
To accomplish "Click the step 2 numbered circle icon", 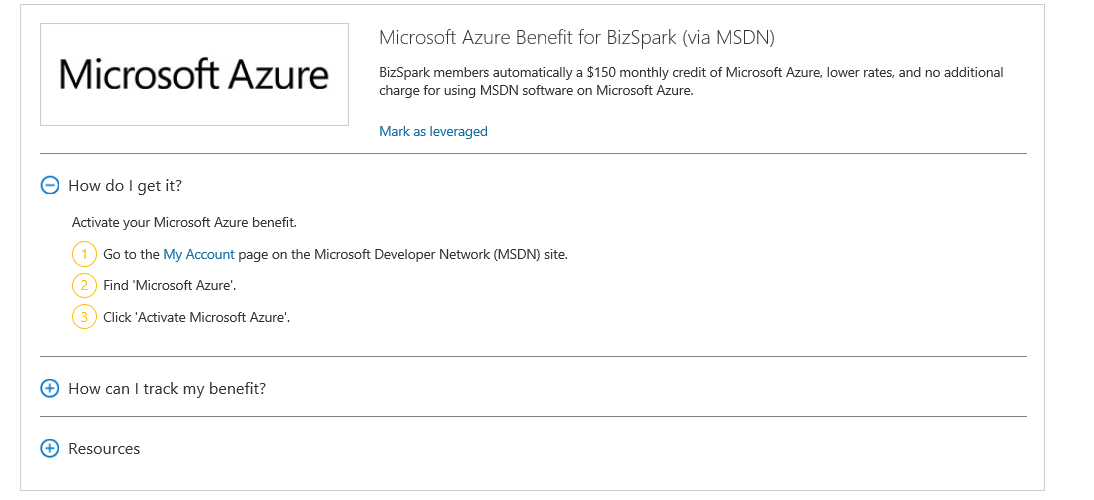I will 84,285.
